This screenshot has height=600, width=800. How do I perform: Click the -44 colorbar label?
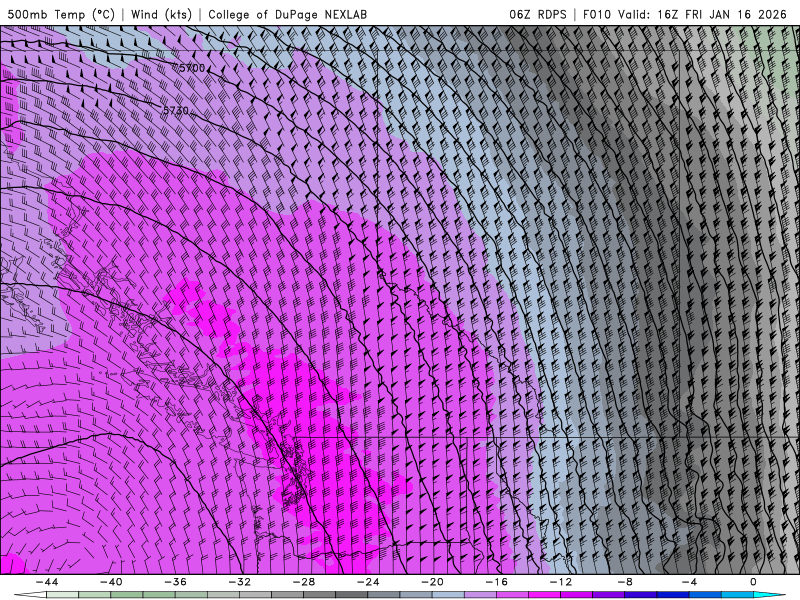coord(47,582)
